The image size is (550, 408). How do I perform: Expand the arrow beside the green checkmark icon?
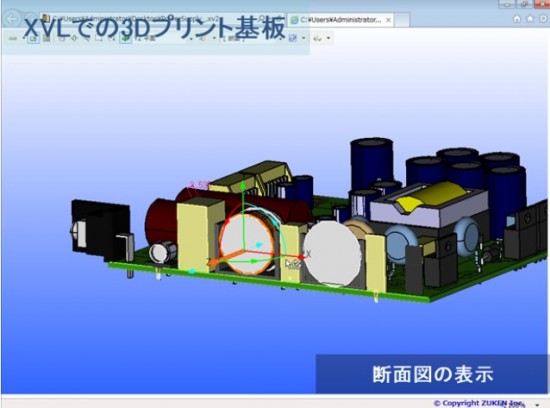tap(329, 38)
